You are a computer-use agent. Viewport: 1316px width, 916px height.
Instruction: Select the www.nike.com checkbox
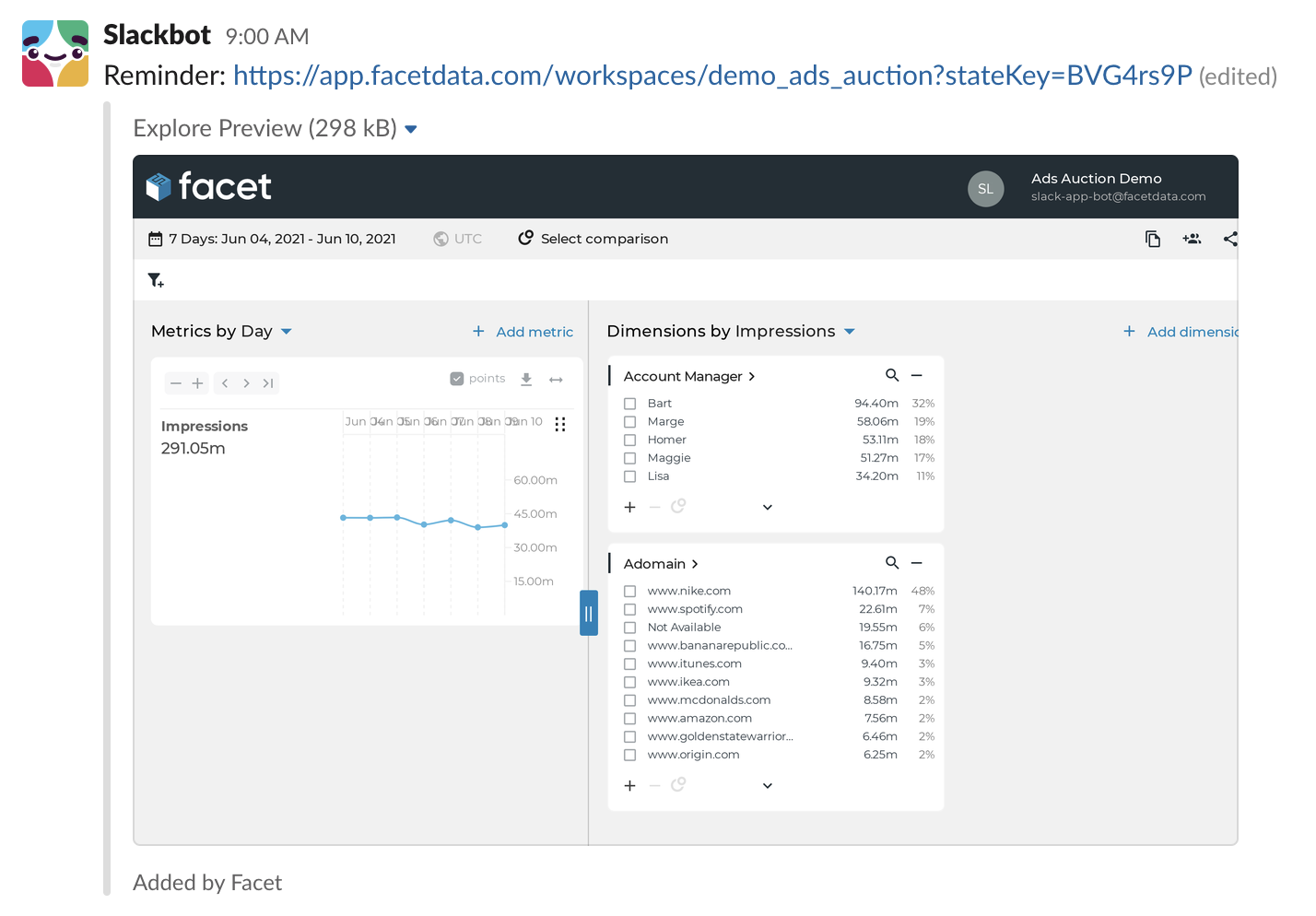click(x=630, y=591)
